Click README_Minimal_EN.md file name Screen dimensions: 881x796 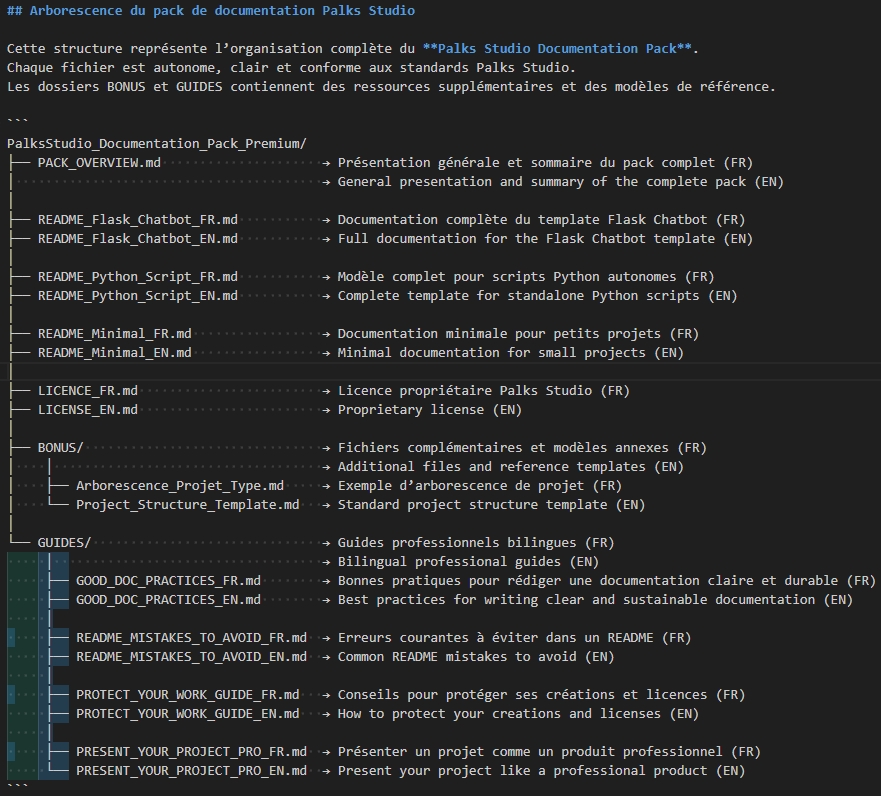[114, 352]
